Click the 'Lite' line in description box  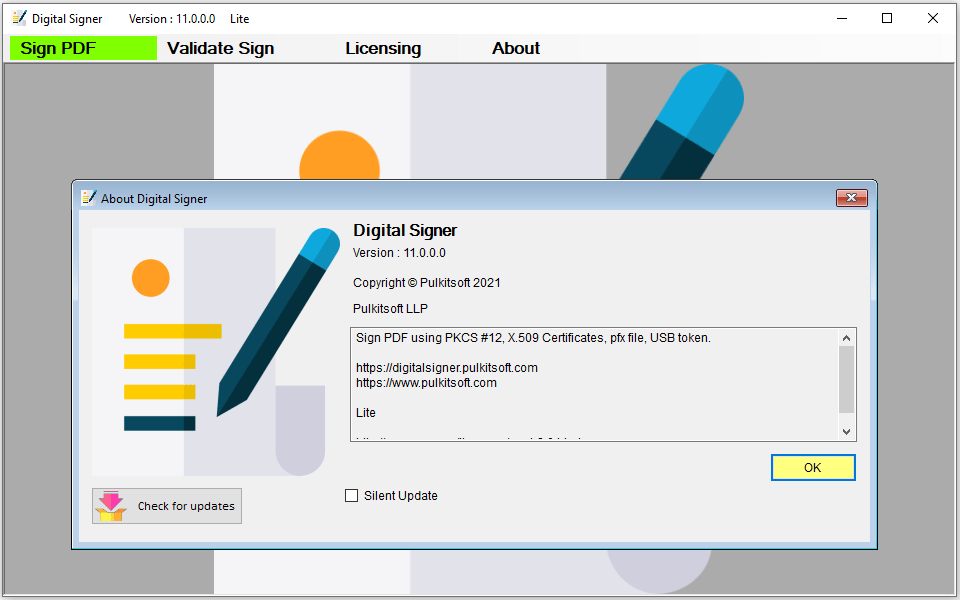pos(366,413)
